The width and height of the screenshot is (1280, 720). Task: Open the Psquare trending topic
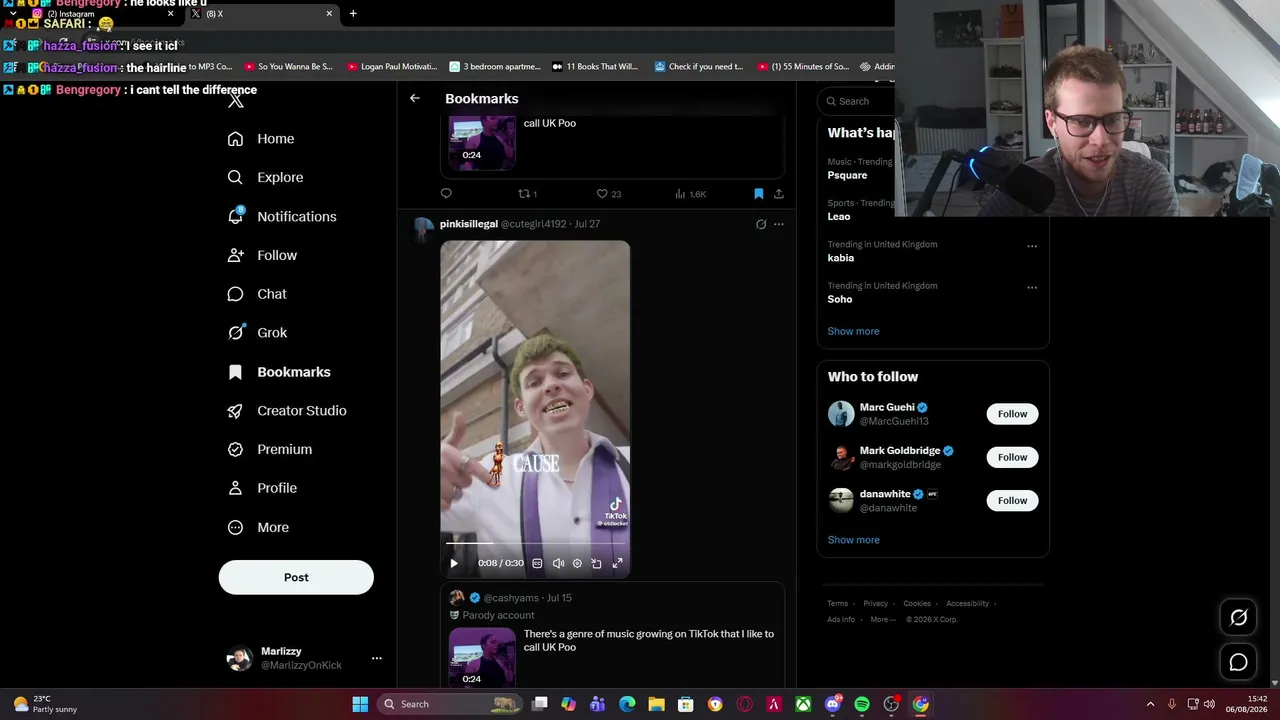coord(847,175)
